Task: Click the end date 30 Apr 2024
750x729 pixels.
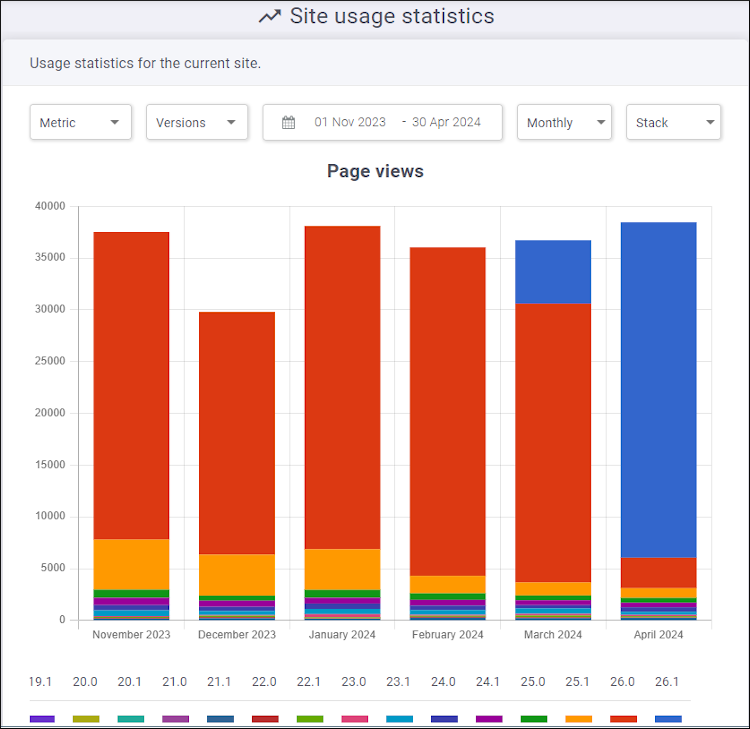Action: pos(446,123)
